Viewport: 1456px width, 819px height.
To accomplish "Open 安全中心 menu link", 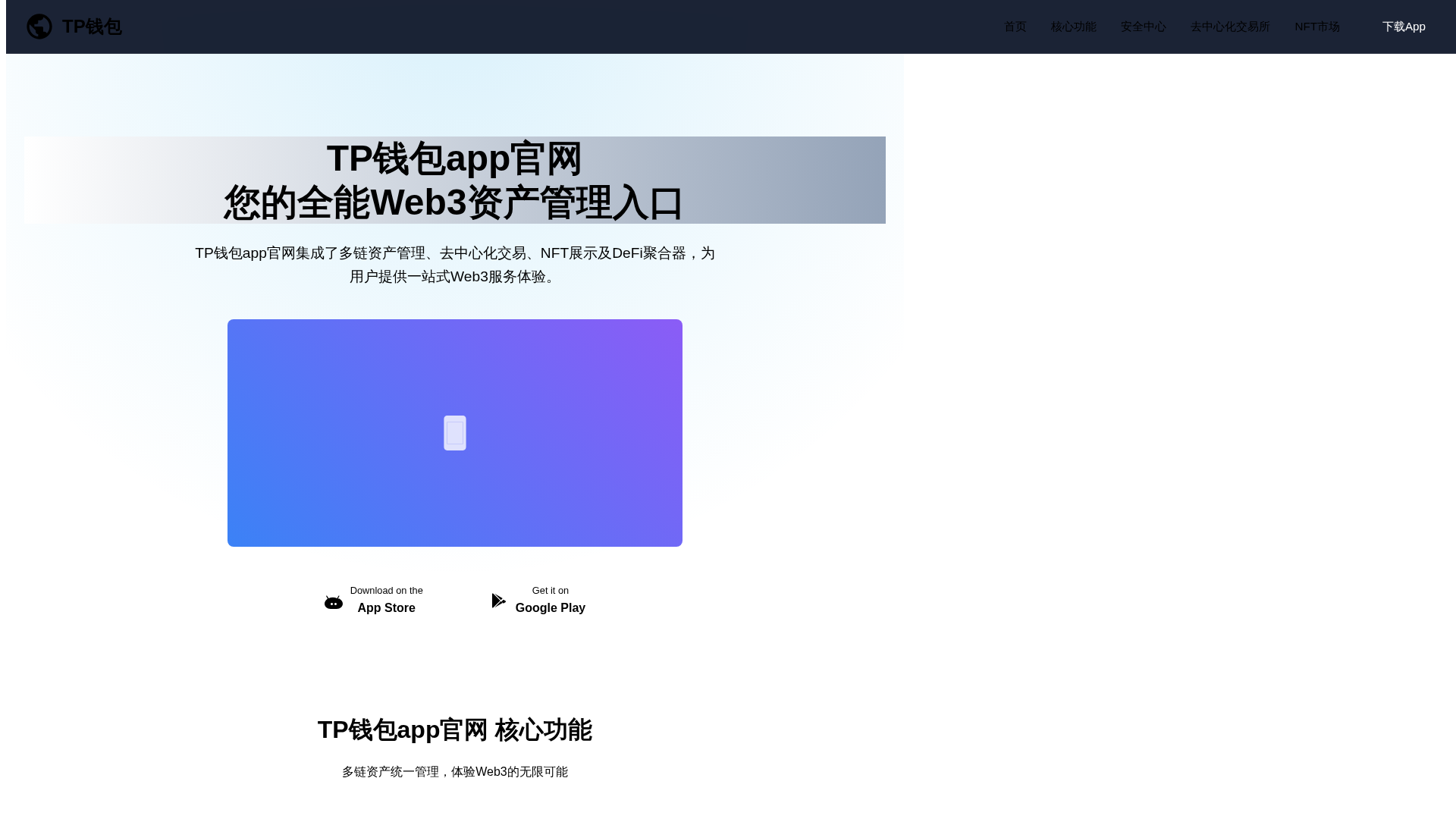I will tap(1143, 27).
